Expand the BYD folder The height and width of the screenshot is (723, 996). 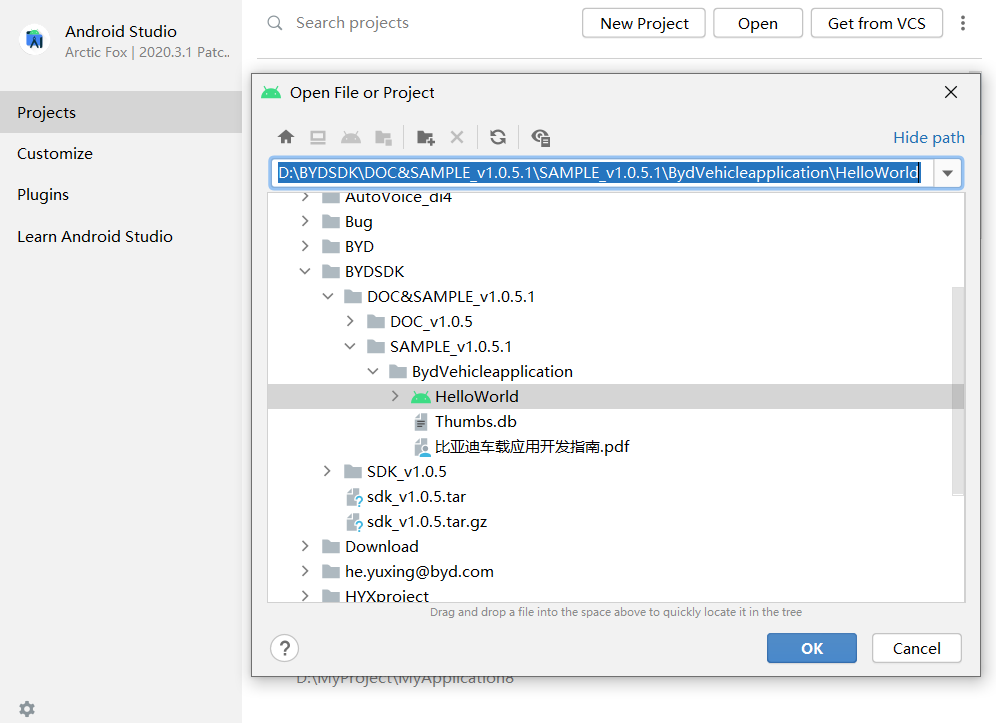[x=305, y=246]
